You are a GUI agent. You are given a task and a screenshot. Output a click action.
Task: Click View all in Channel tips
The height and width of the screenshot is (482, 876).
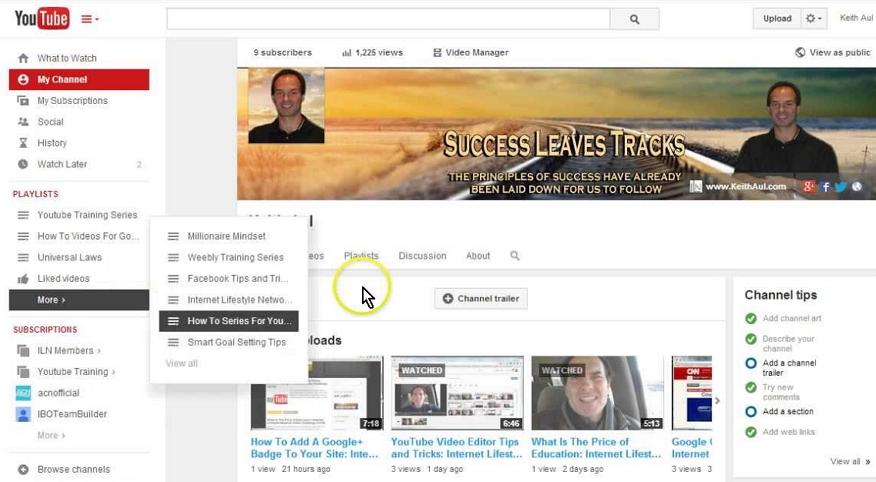[850, 462]
